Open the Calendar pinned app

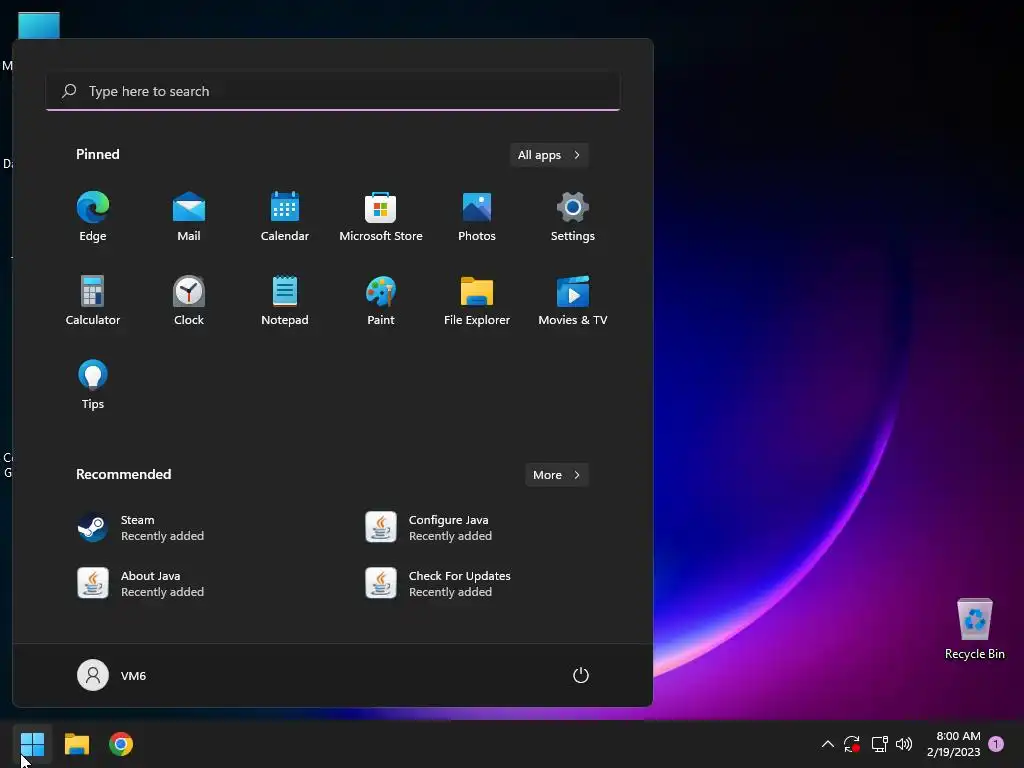point(285,217)
